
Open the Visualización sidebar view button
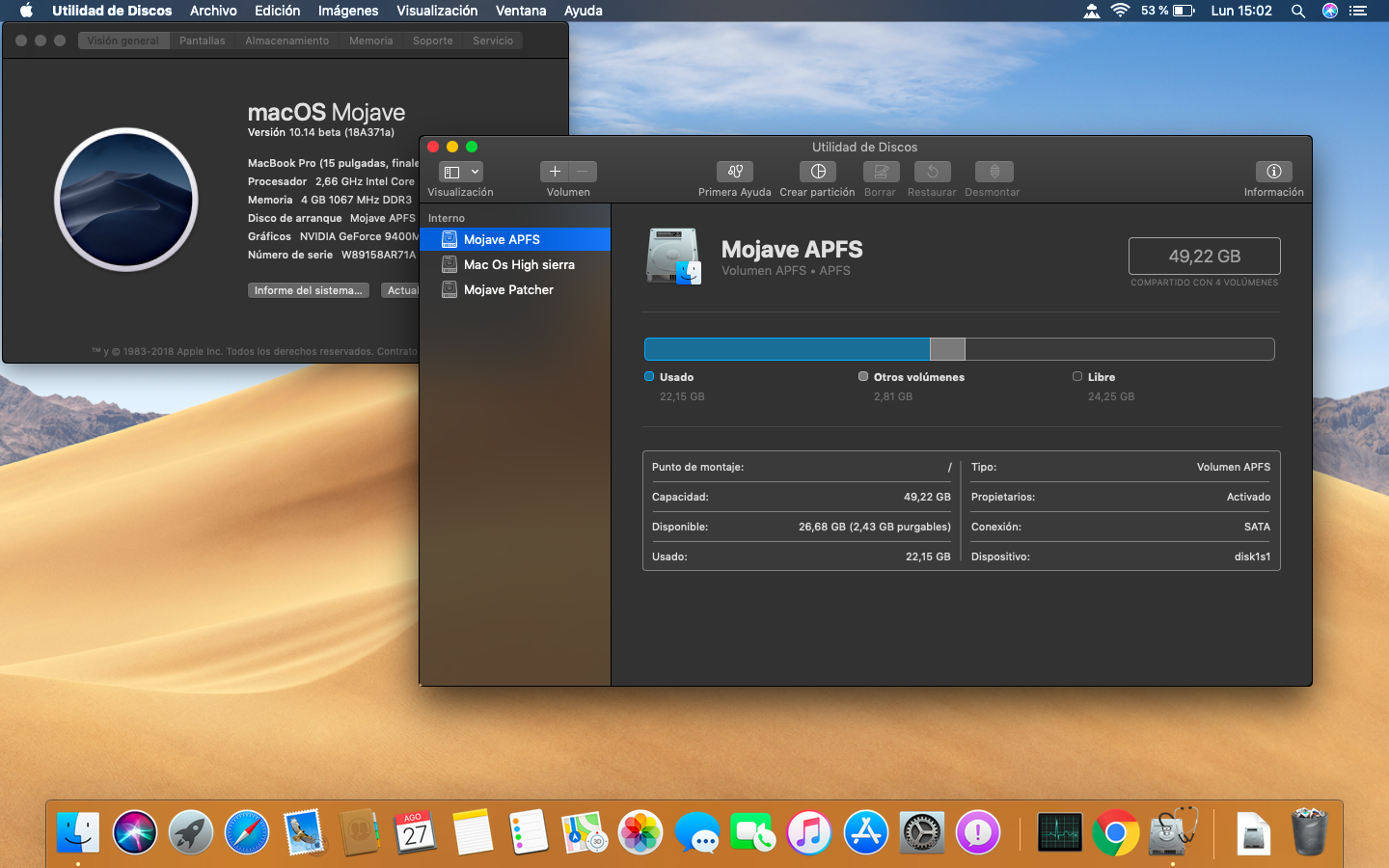click(x=460, y=172)
